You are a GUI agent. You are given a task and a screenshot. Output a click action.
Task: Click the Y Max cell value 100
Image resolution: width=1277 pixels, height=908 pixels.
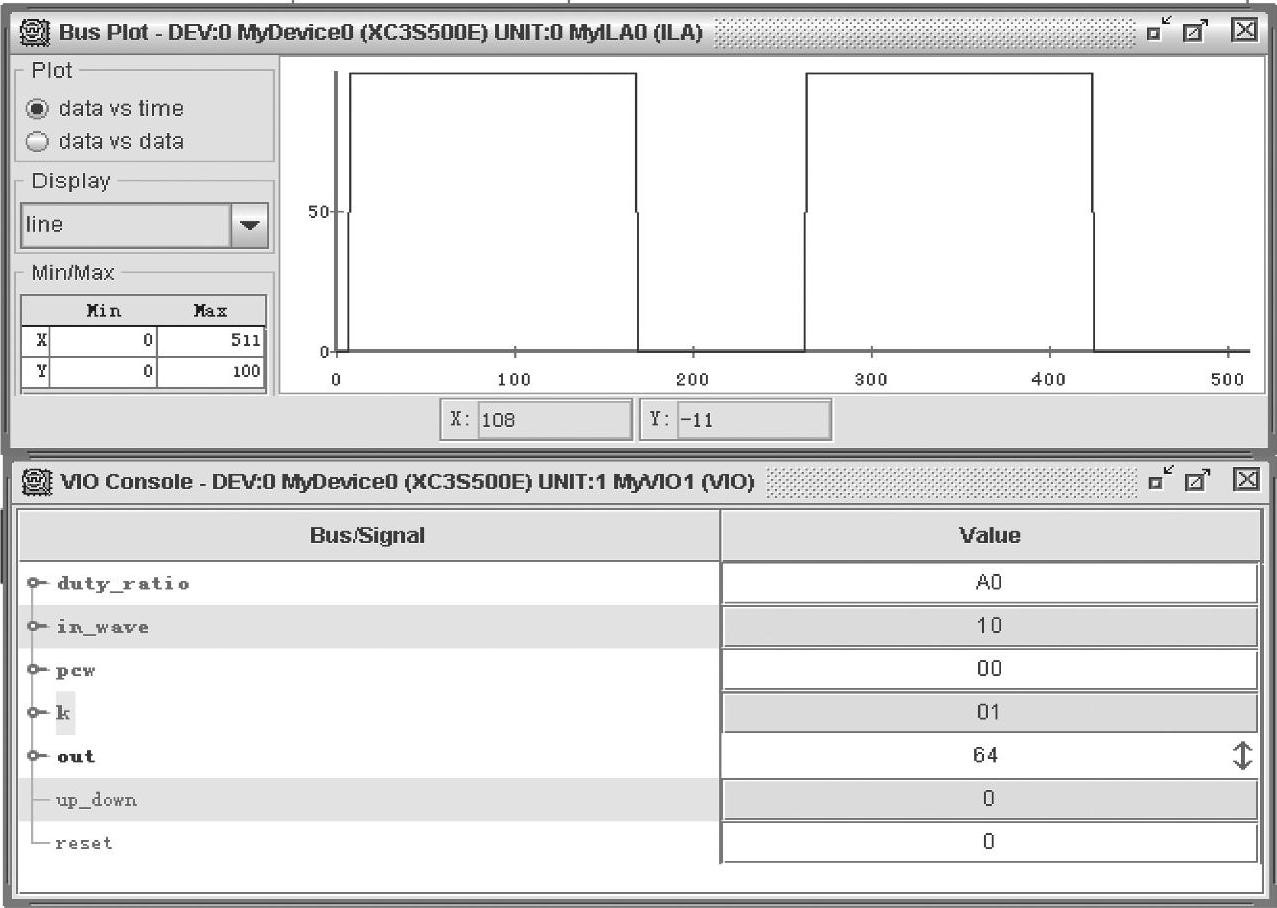click(211, 372)
